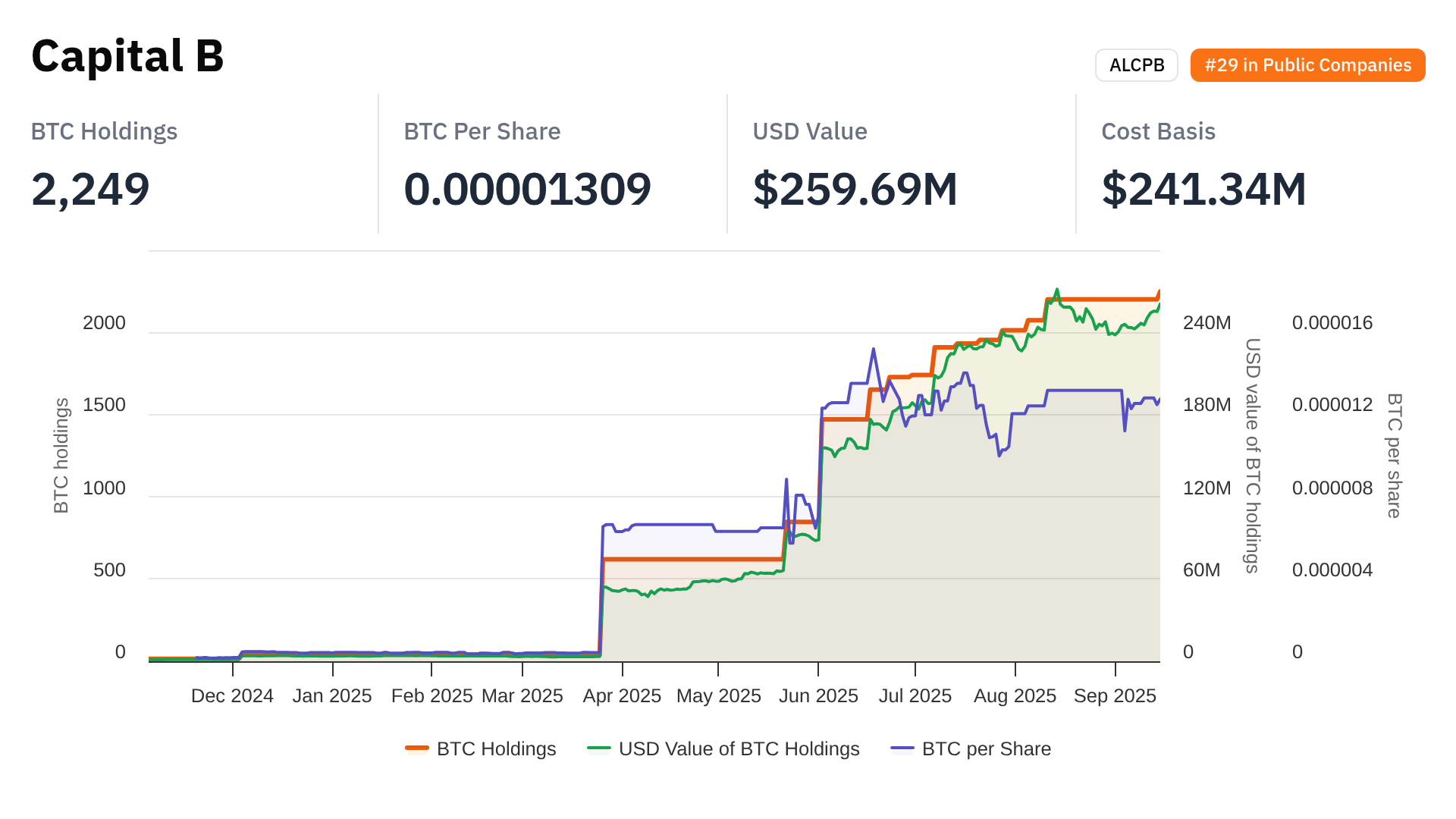Click the Cost Basis figure $241.34M
This screenshot has height=819, width=1456.
[1203, 189]
